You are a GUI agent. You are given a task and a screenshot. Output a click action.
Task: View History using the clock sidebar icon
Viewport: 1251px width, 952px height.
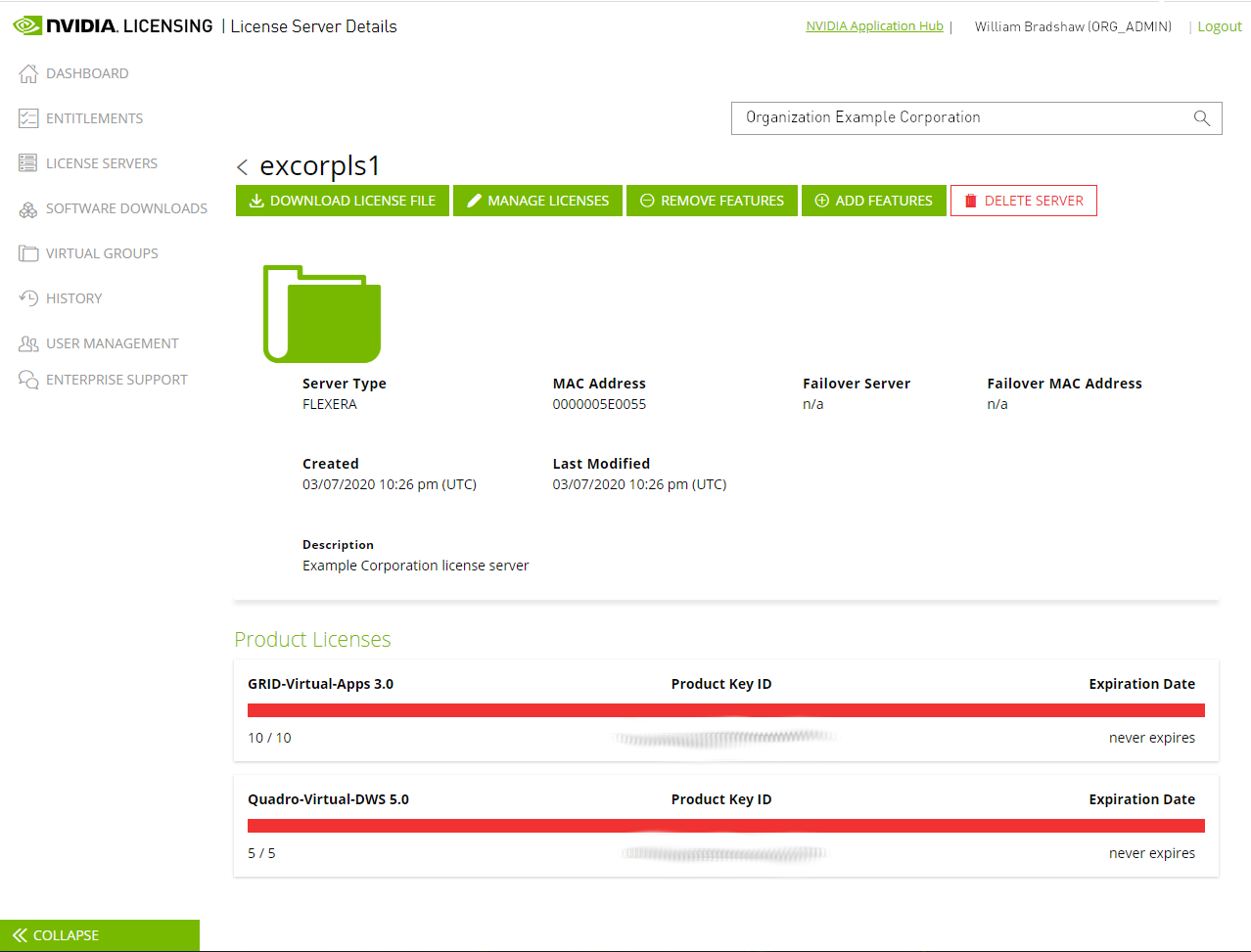27,297
